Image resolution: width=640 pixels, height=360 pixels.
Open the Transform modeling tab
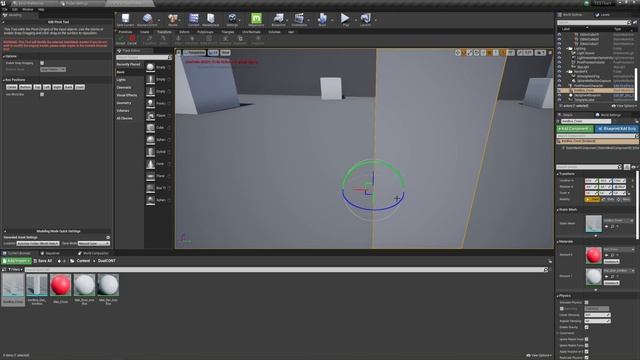164,32
